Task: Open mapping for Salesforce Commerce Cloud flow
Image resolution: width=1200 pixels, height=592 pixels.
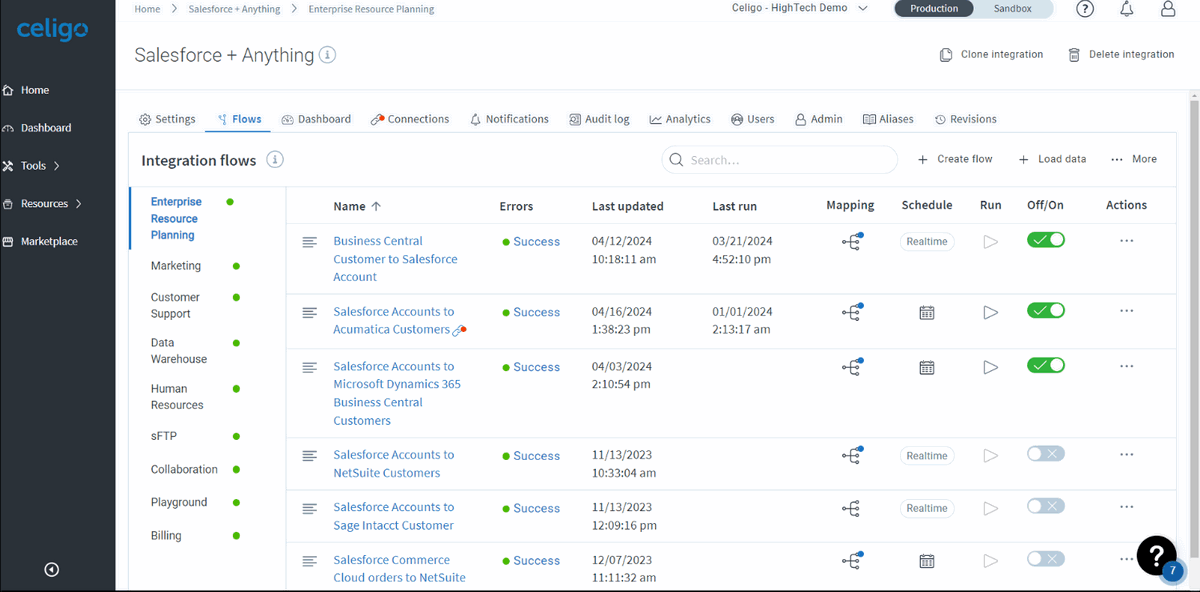Action: coord(852,560)
